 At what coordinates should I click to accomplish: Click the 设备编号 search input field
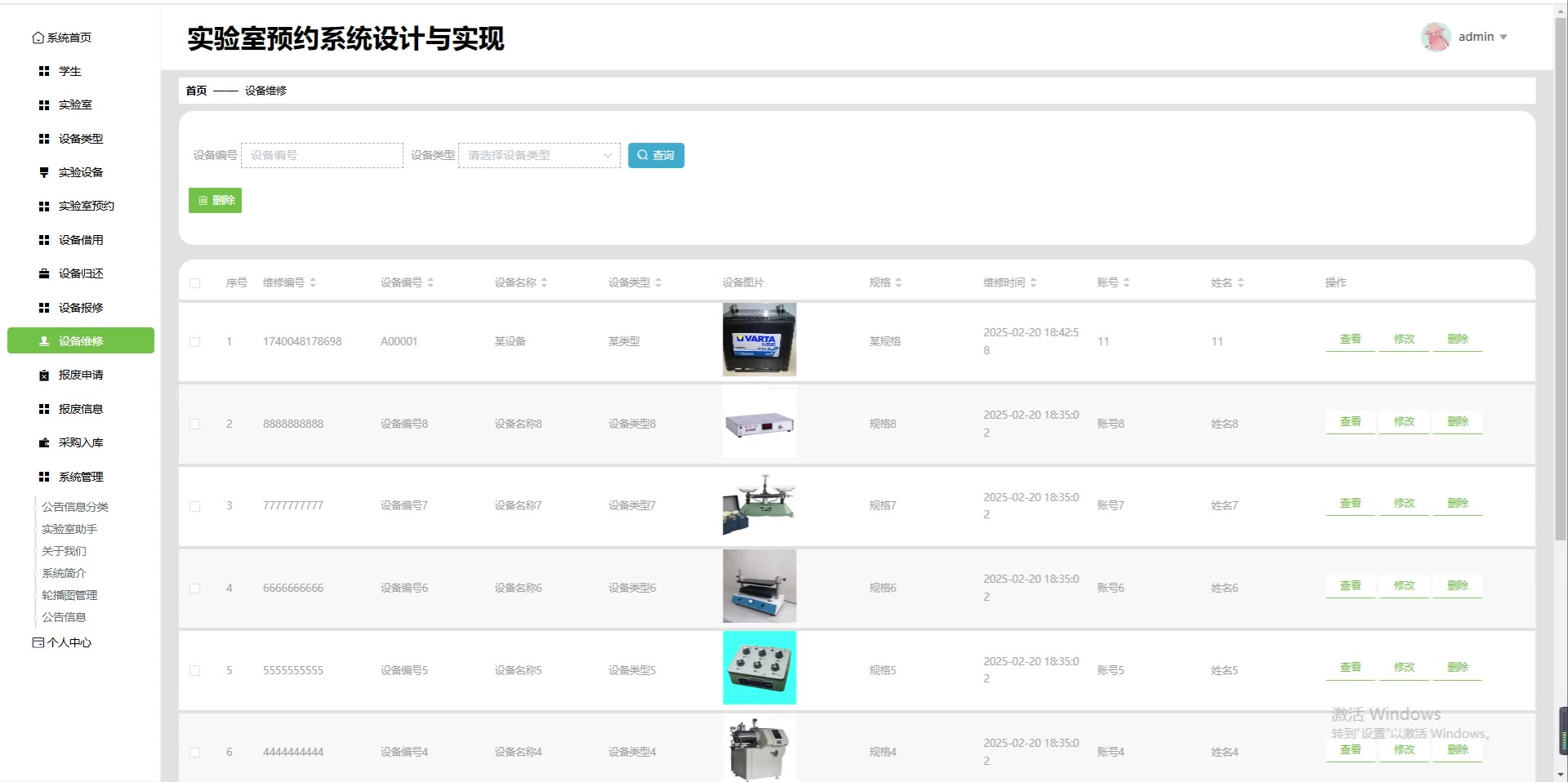click(322, 155)
